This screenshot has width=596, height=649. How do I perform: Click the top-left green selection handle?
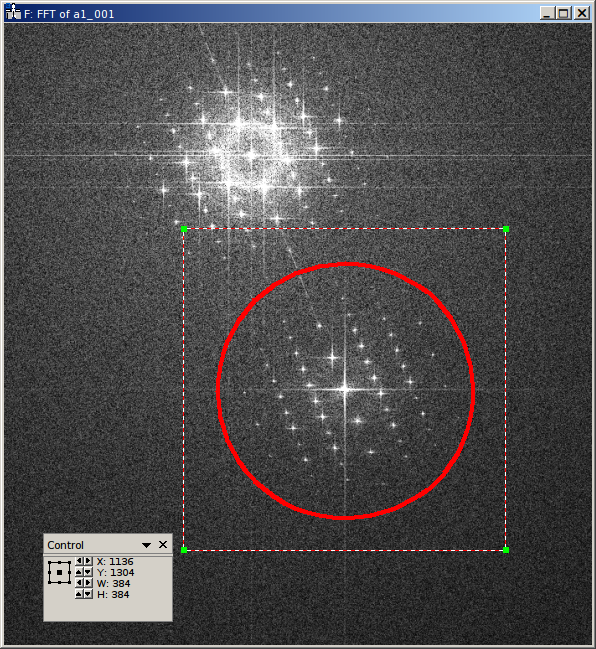(184, 229)
